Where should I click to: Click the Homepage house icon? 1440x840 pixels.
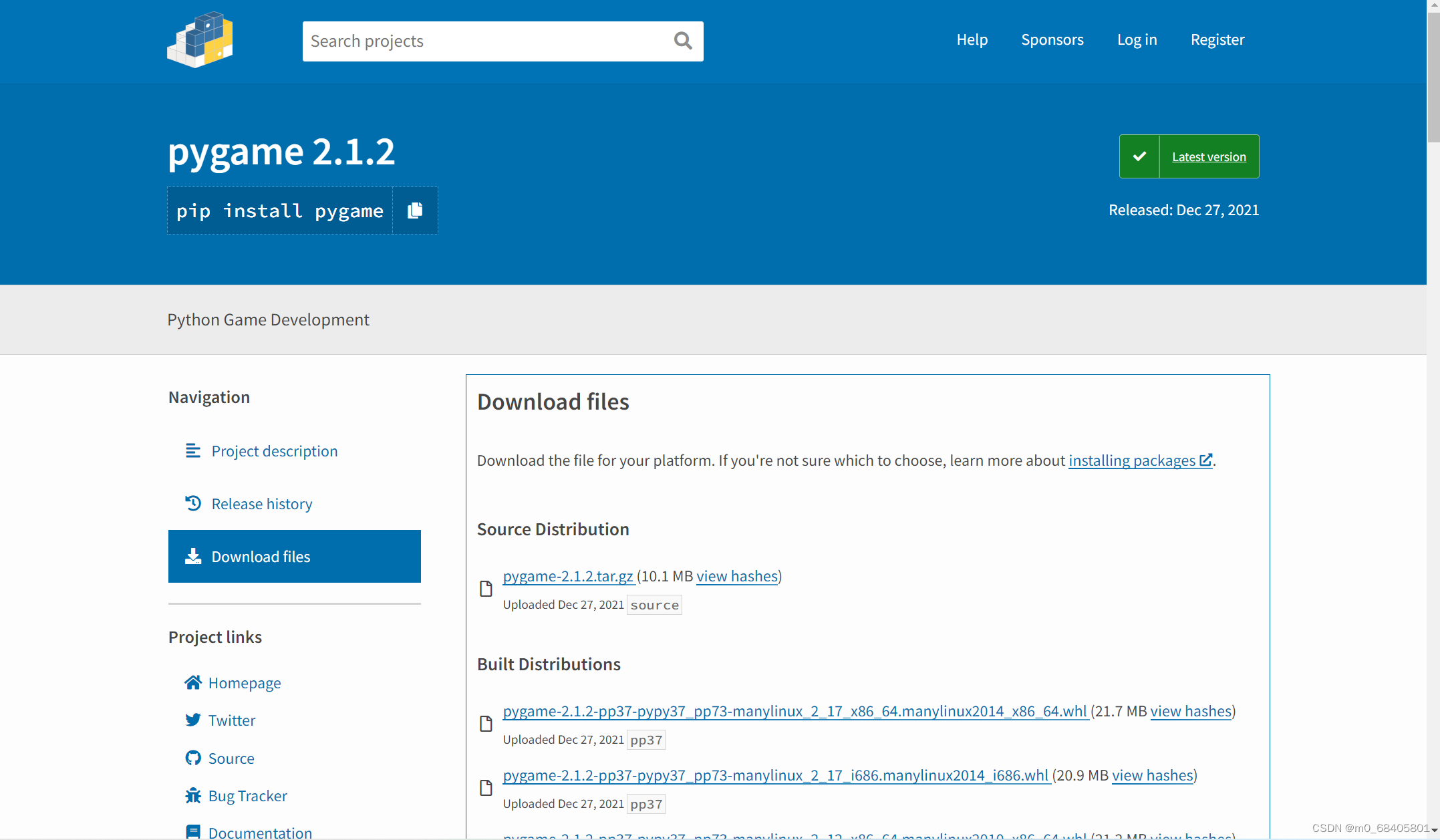coord(193,682)
